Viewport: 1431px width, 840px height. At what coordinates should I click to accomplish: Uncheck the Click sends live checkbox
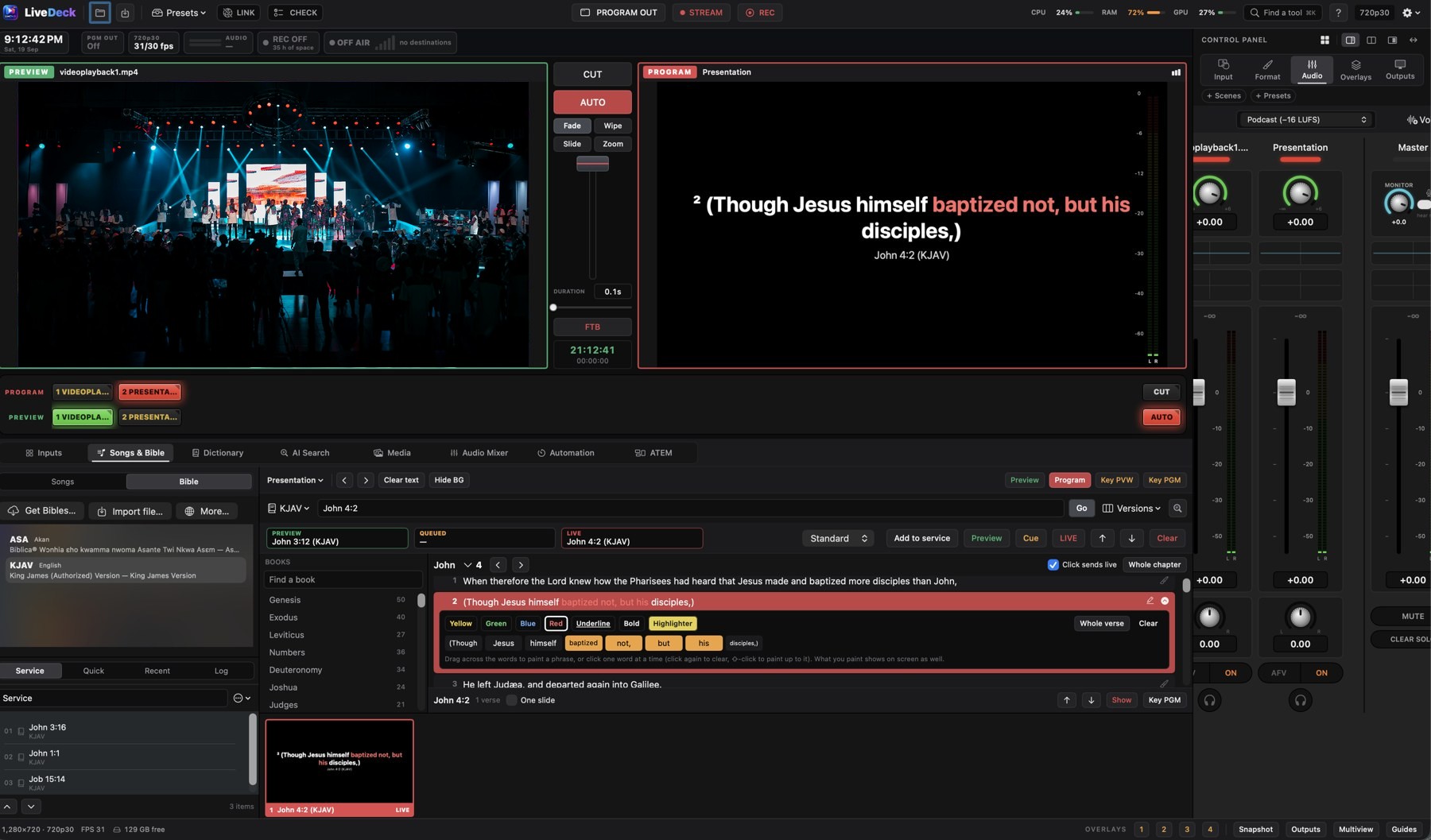(x=1053, y=565)
